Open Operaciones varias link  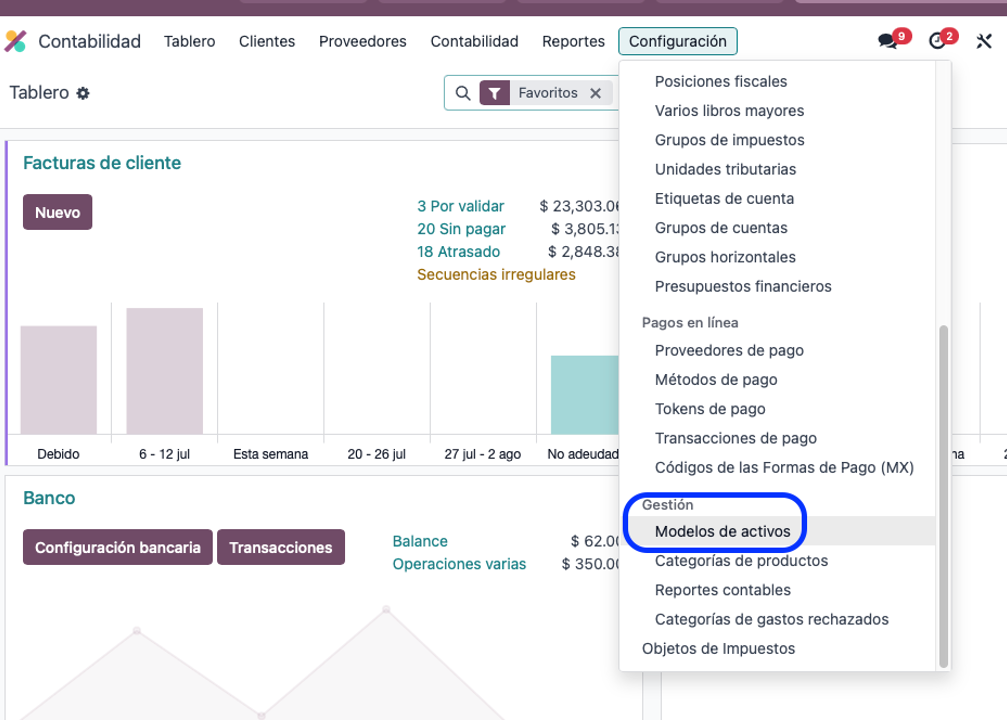(459, 564)
